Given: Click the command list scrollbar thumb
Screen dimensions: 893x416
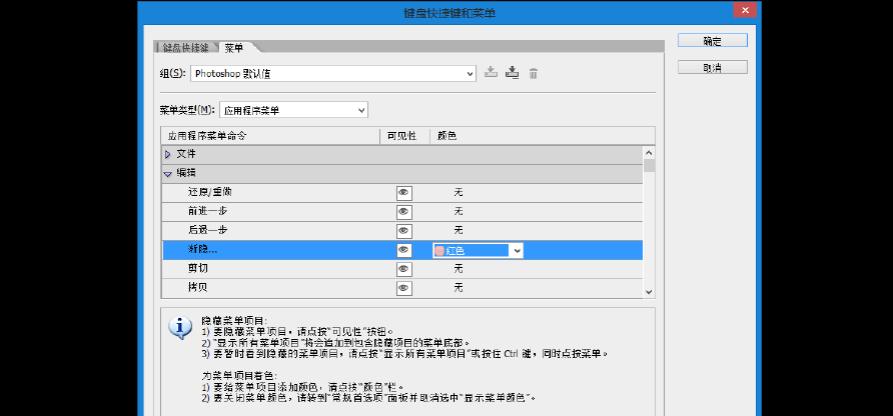Looking at the screenshot, I should (x=649, y=166).
